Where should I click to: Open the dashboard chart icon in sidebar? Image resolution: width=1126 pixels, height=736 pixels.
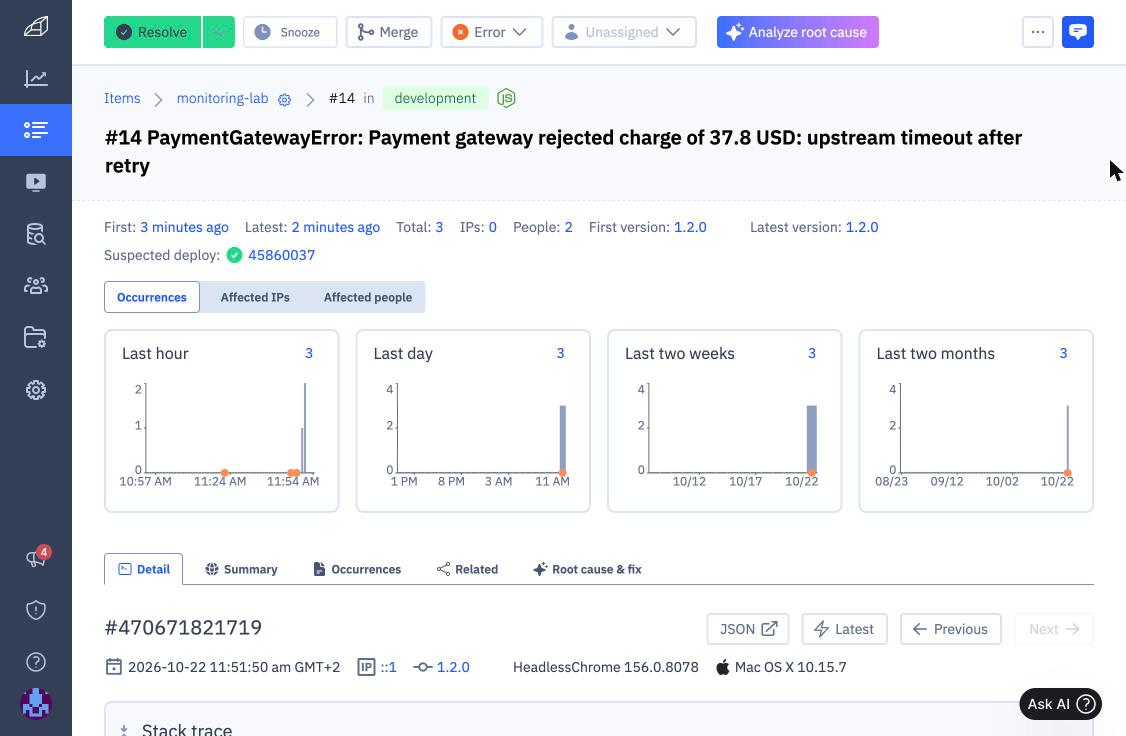click(x=36, y=78)
